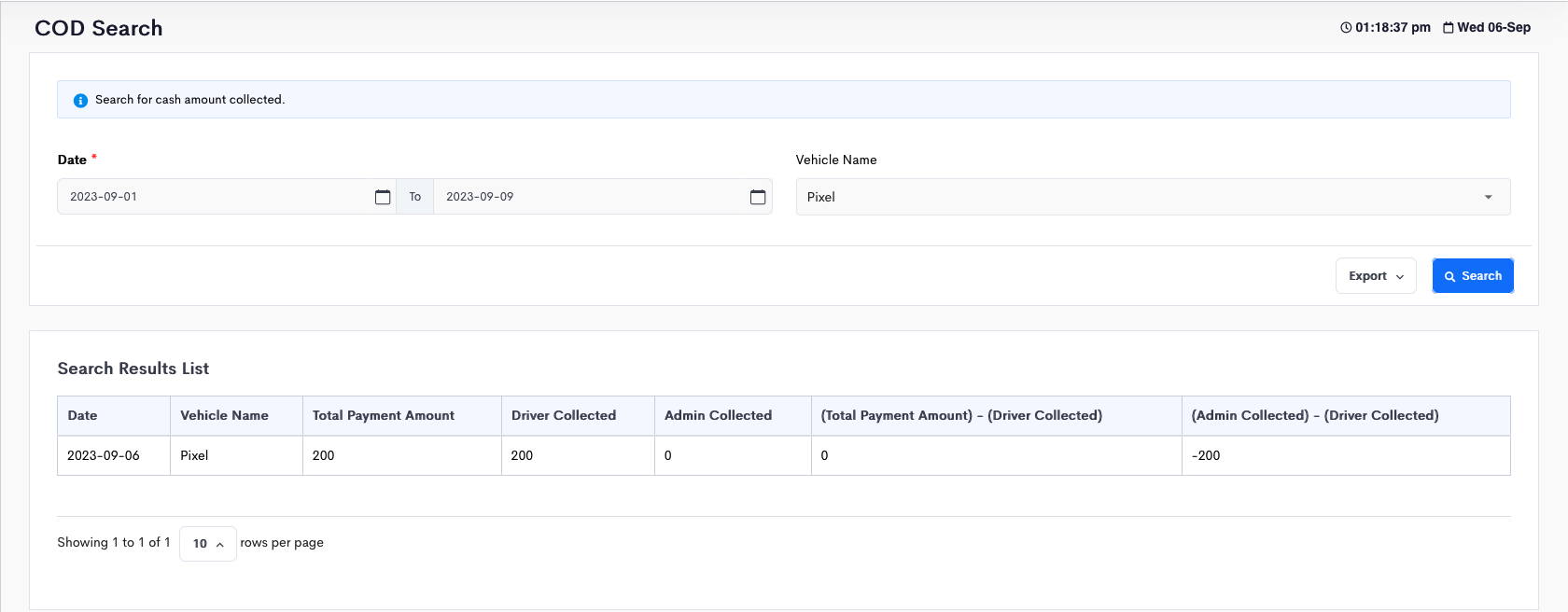Sort by the Date column header
Viewport: 1568px width, 612px height.
click(x=114, y=416)
